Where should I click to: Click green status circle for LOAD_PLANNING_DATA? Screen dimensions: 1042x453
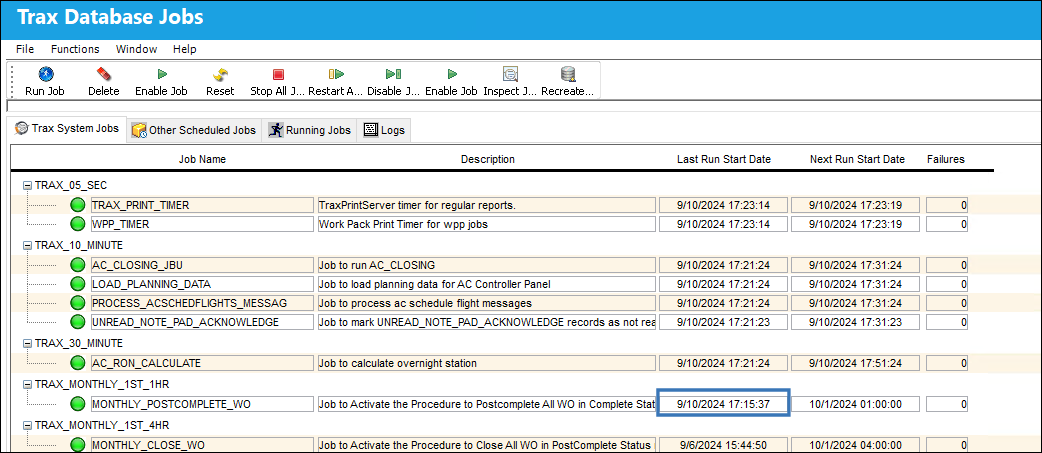point(78,284)
